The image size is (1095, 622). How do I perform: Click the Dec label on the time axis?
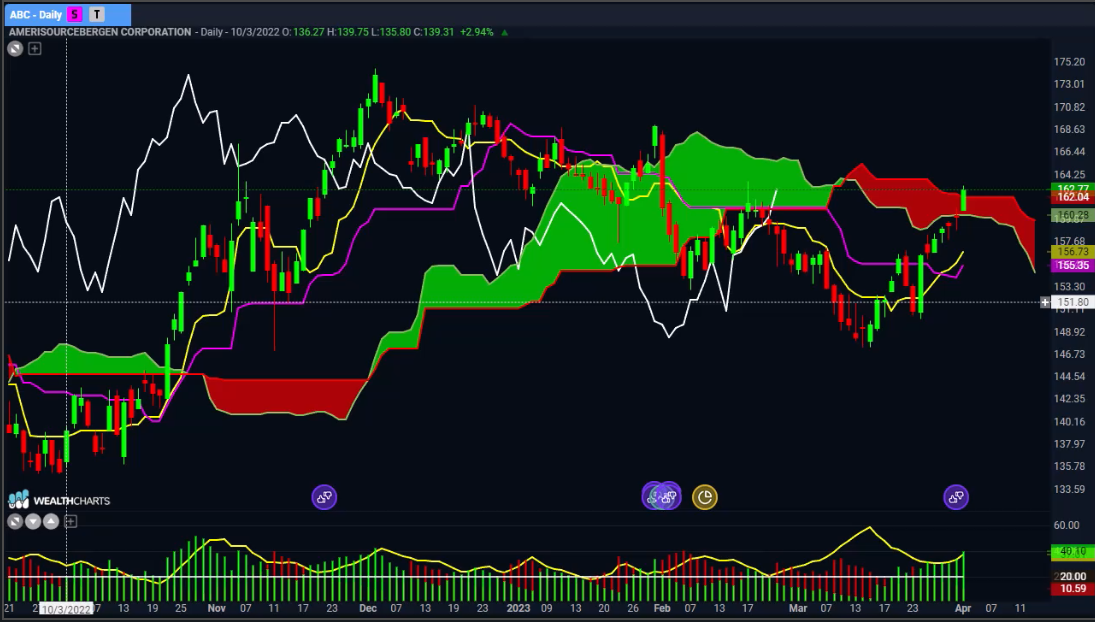coord(368,608)
